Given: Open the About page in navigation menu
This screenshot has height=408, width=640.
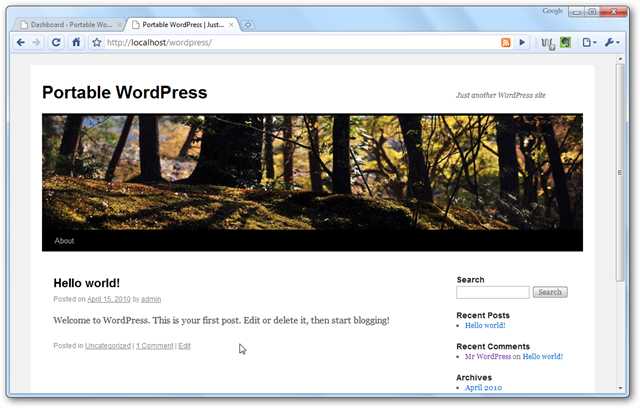Looking at the screenshot, I should [x=64, y=241].
